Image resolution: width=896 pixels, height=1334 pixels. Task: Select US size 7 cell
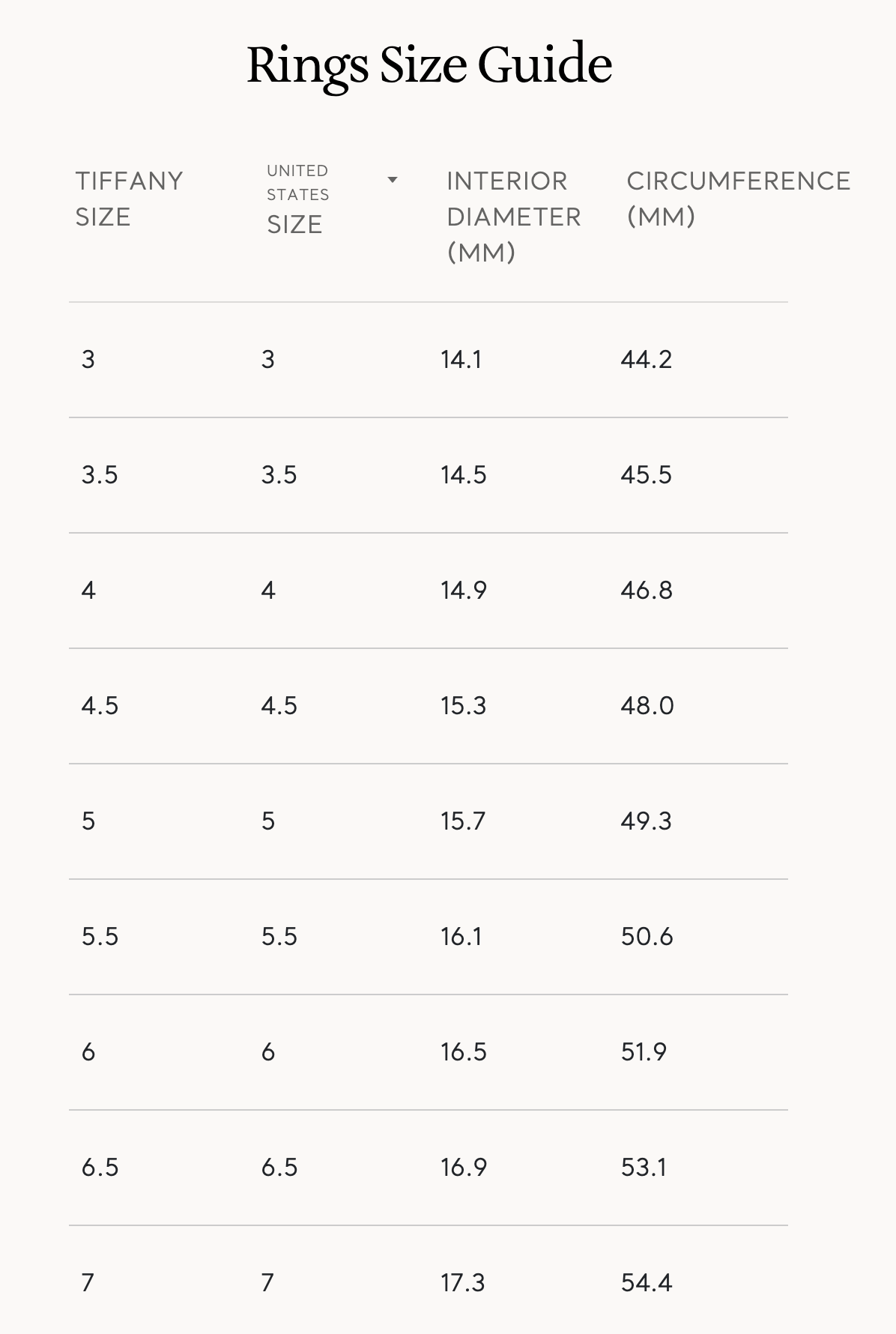pyautogui.click(x=267, y=1283)
